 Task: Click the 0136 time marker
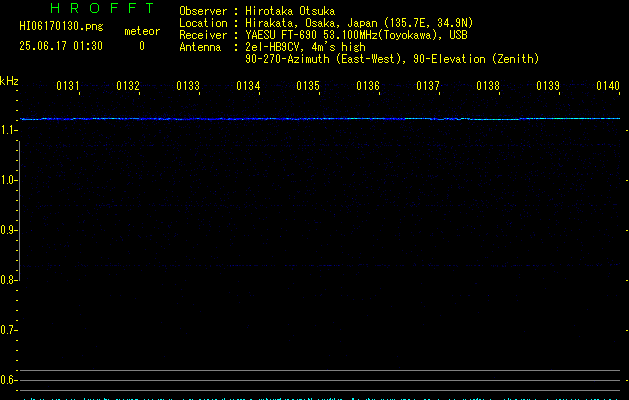[x=368, y=86]
